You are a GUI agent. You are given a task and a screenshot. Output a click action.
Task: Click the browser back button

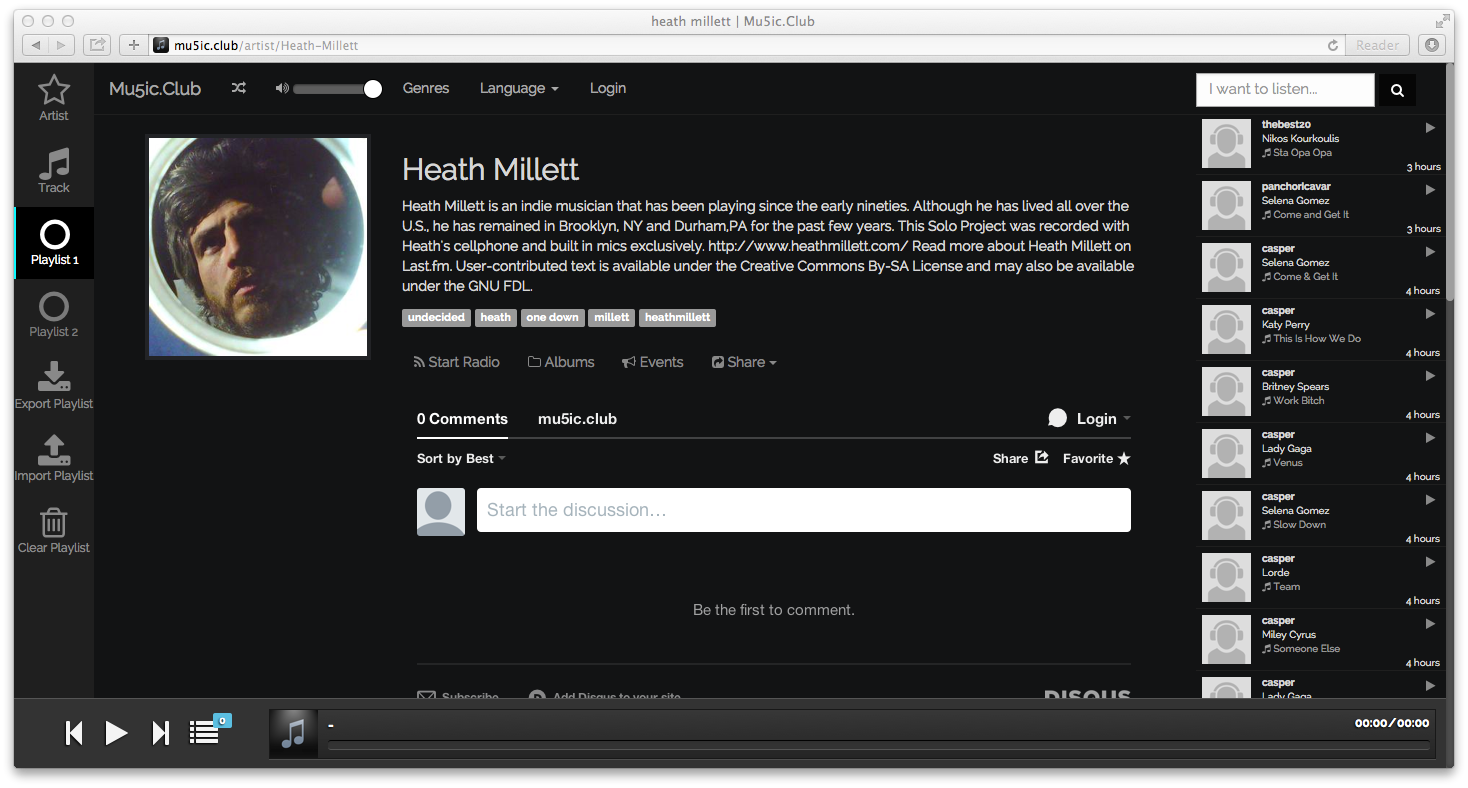point(36,45)
